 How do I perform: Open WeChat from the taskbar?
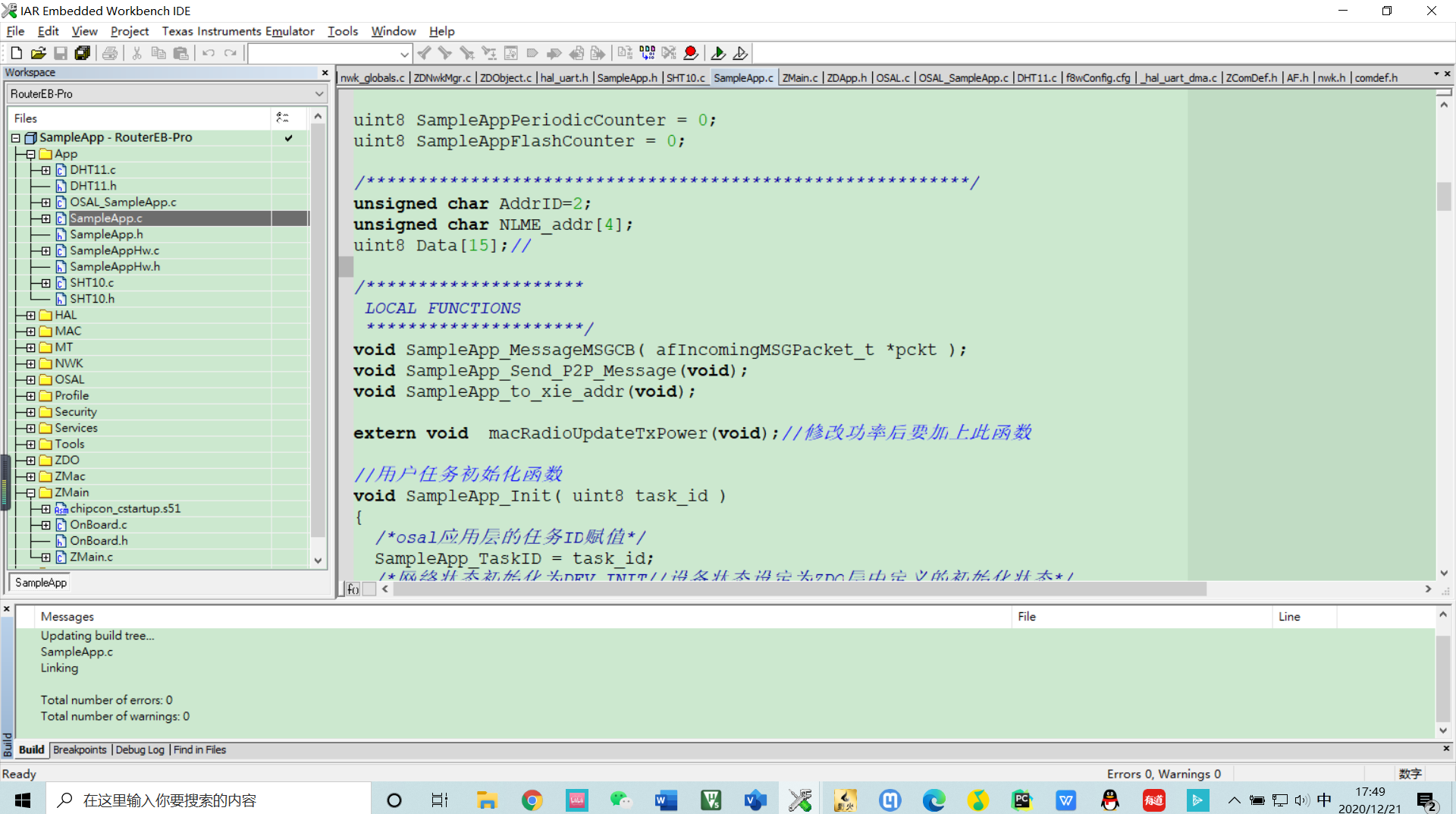[621, 800]
